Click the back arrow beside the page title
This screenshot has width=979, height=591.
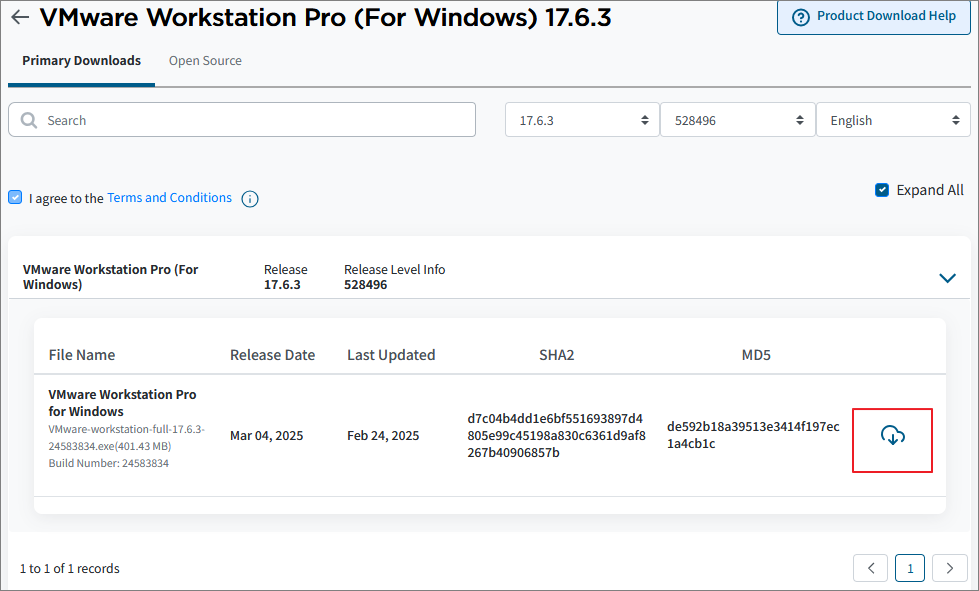19,18
